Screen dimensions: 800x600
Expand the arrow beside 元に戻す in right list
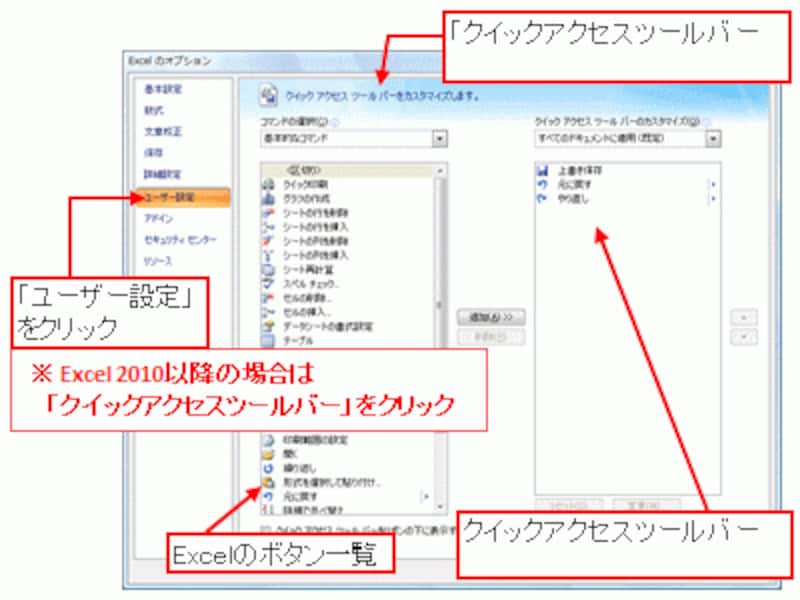[x=713, y=185]
